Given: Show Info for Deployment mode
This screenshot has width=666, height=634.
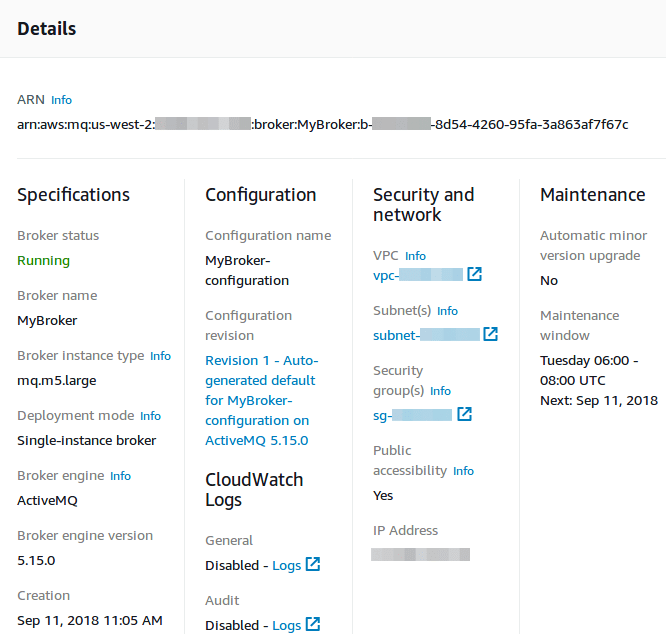Looking at the screenshot, I should (150, 416).
